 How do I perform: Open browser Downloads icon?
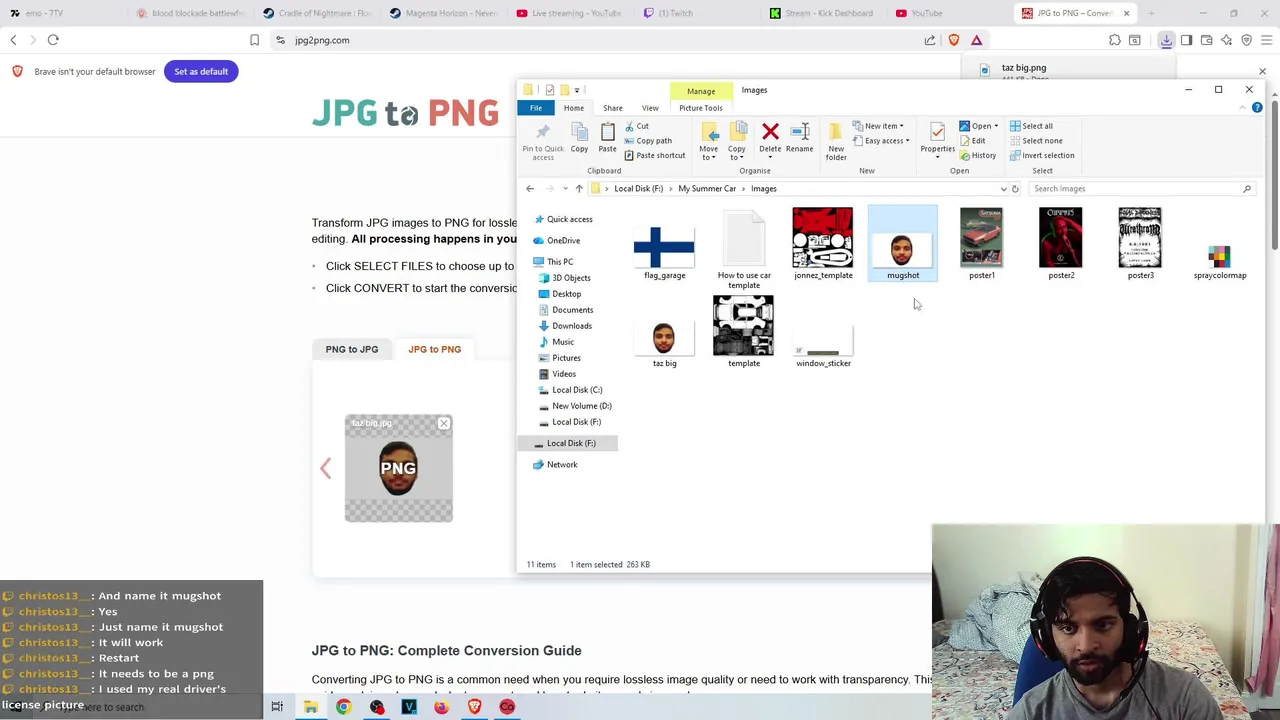point(1166,40)
